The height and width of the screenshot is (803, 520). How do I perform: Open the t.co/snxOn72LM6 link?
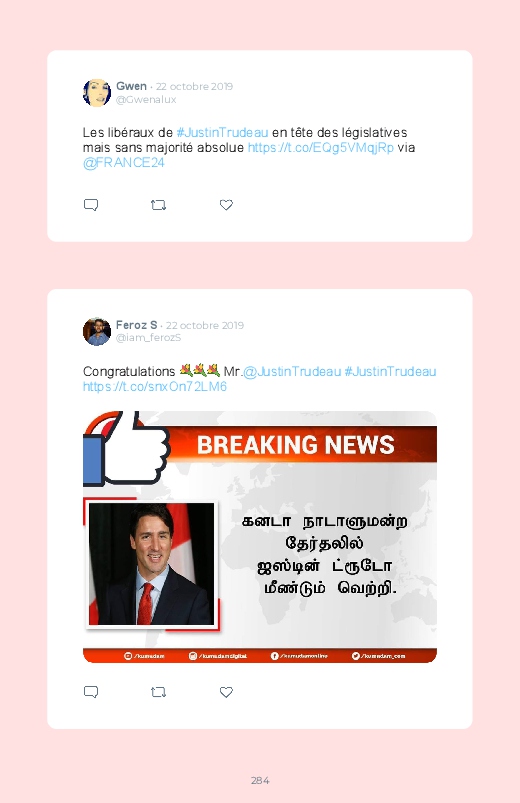coord(155,386)
